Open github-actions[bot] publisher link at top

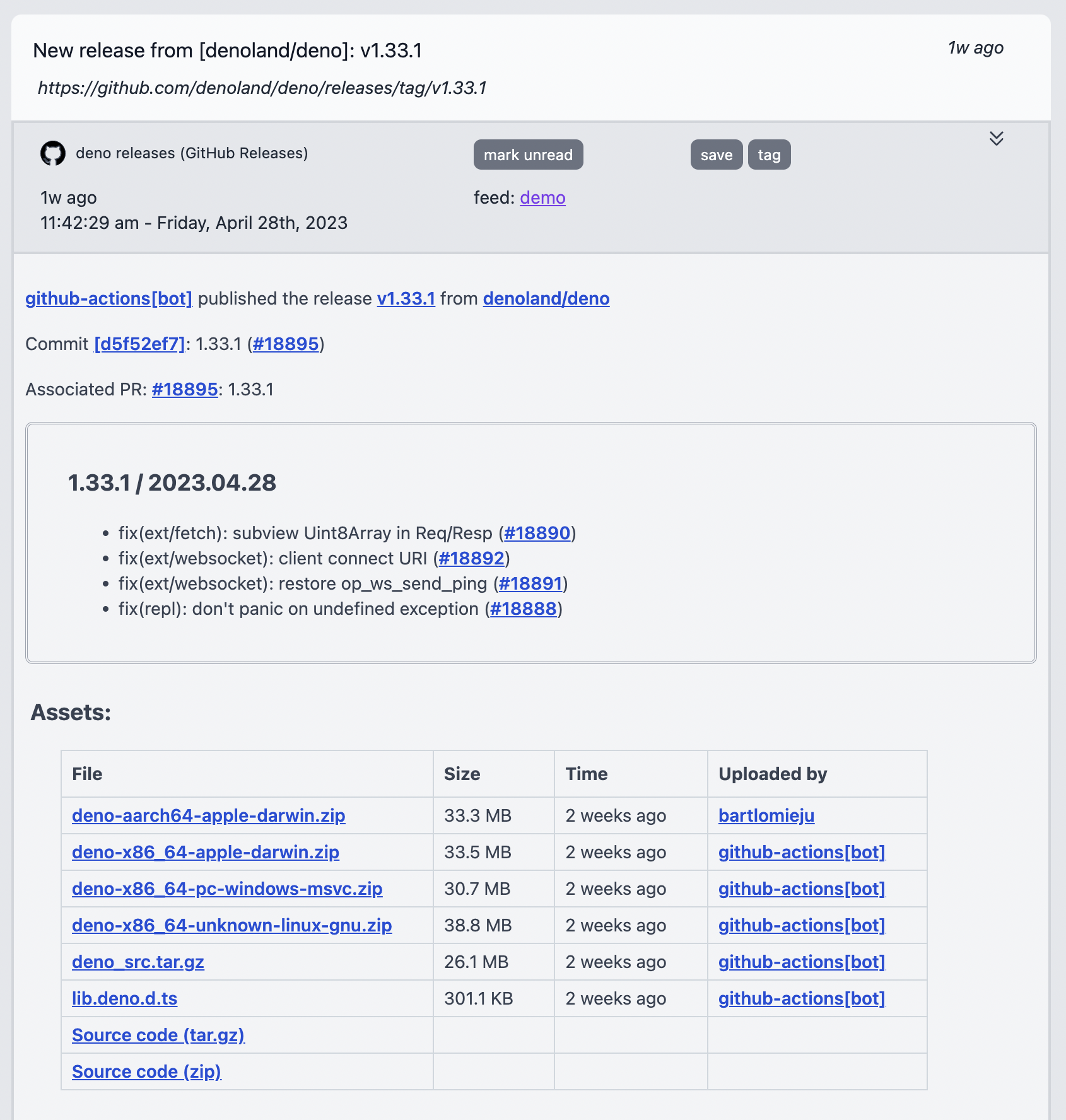(108, 298)
